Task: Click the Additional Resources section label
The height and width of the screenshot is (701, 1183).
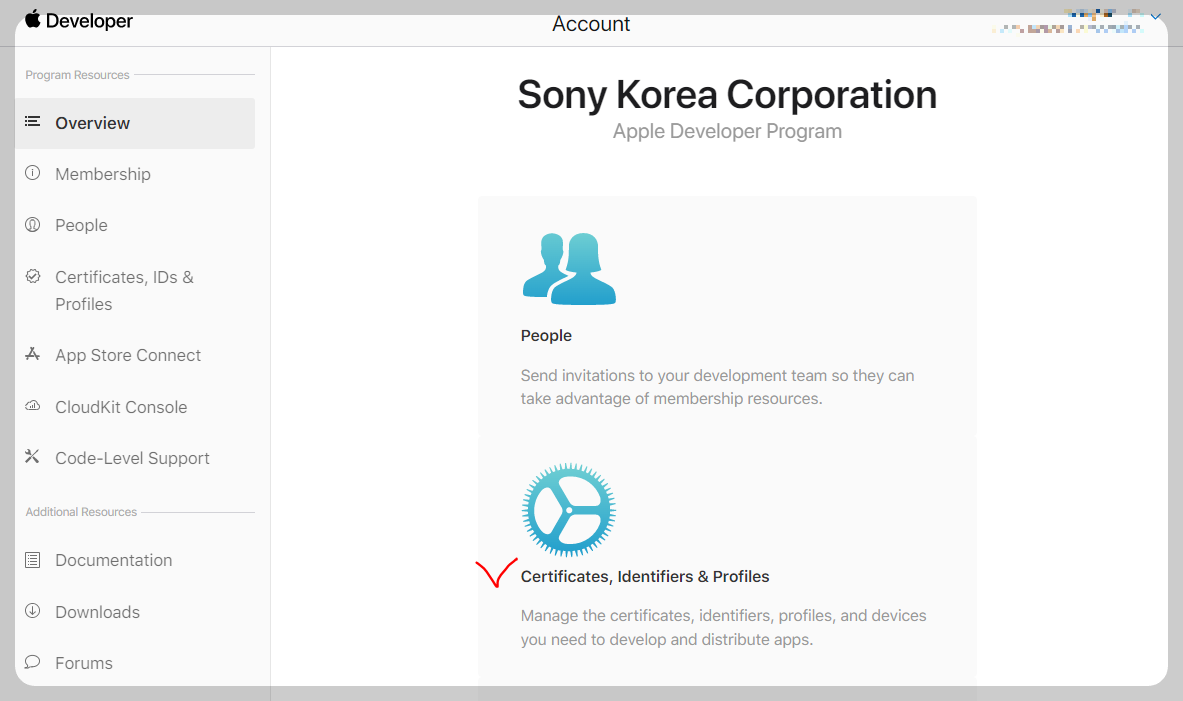Action: (81, 512)
